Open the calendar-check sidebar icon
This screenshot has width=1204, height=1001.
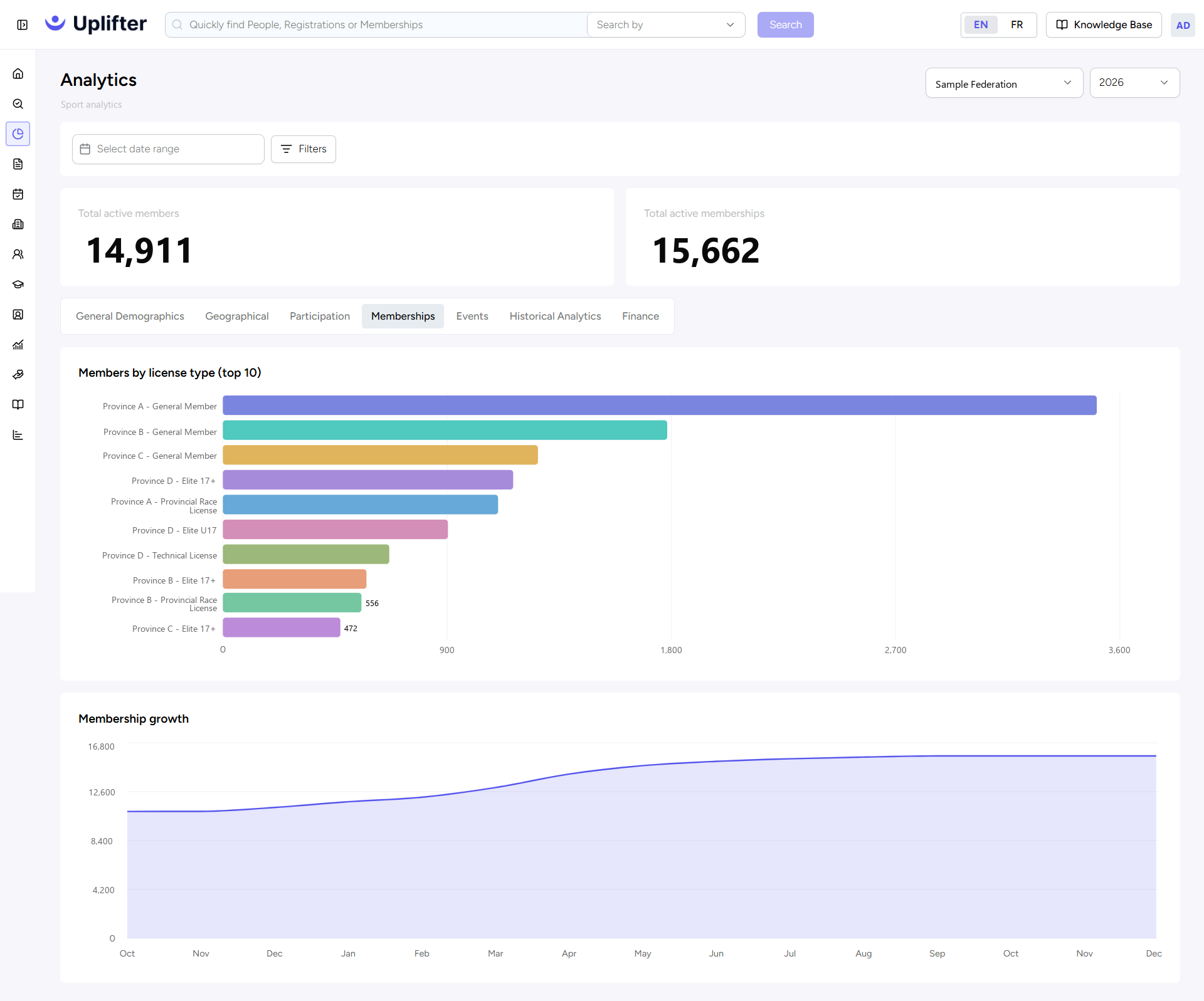coord(18,194)
